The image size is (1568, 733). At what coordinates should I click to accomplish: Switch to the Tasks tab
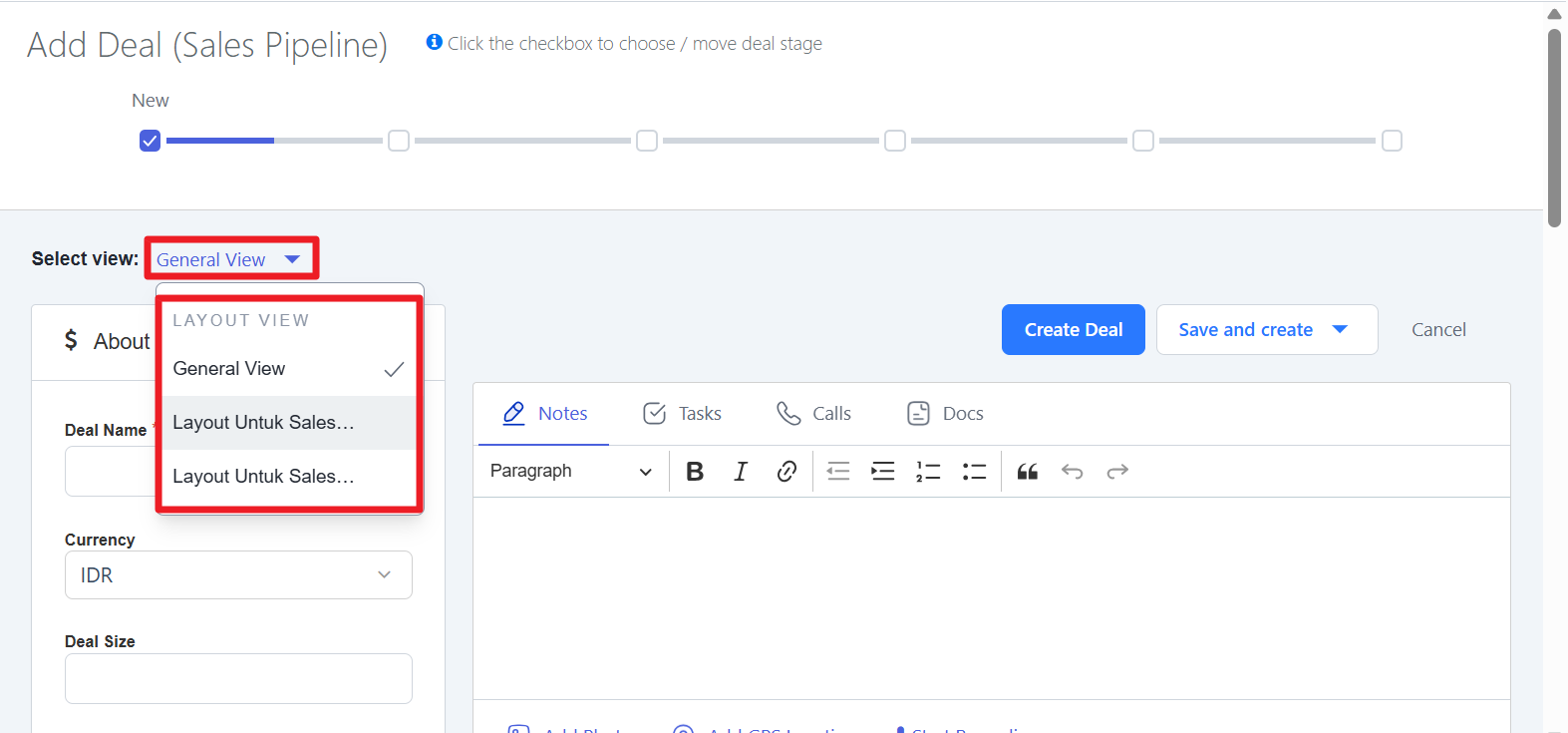683,414
